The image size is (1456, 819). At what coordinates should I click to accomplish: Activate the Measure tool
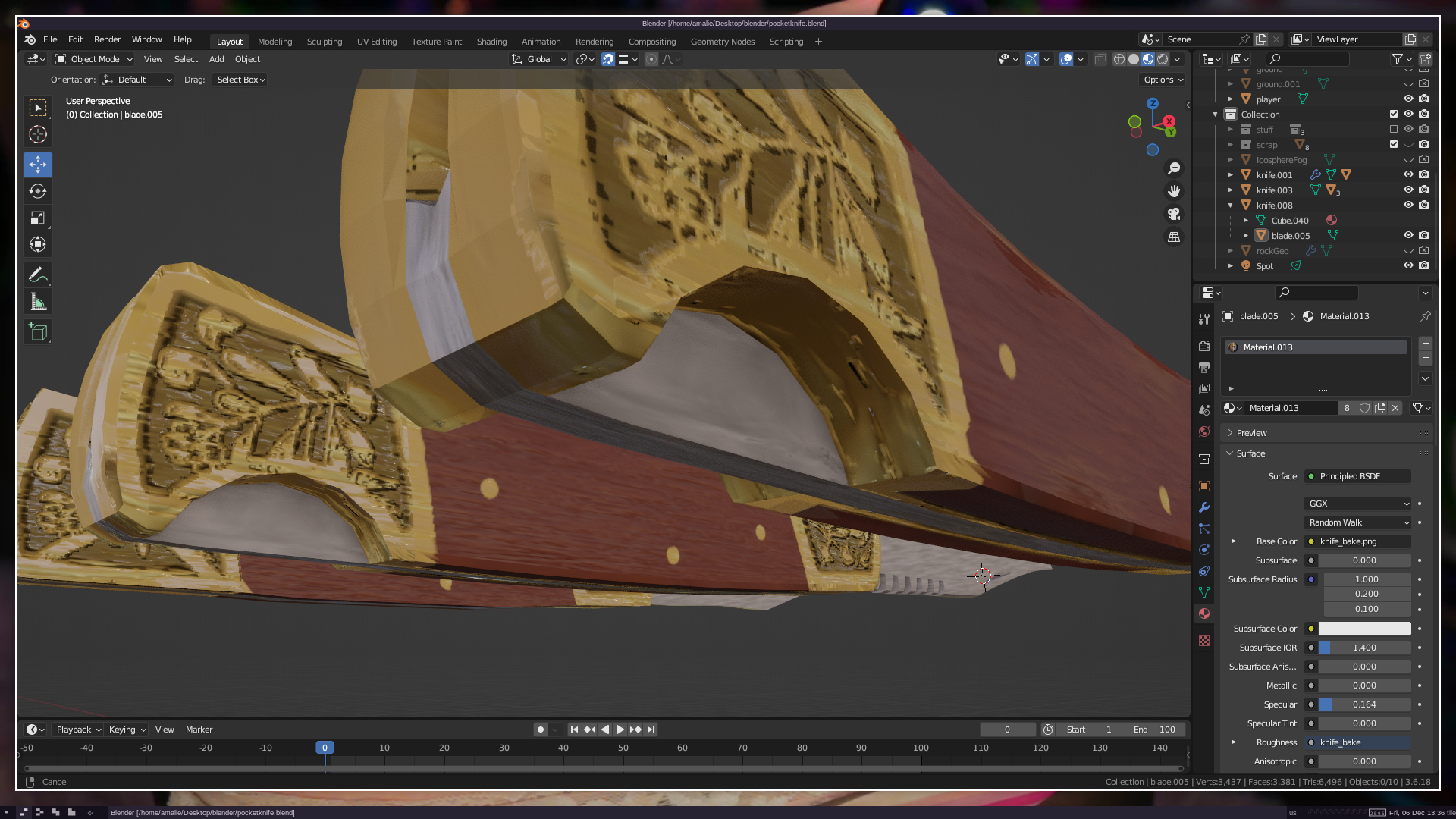[38, 303]
